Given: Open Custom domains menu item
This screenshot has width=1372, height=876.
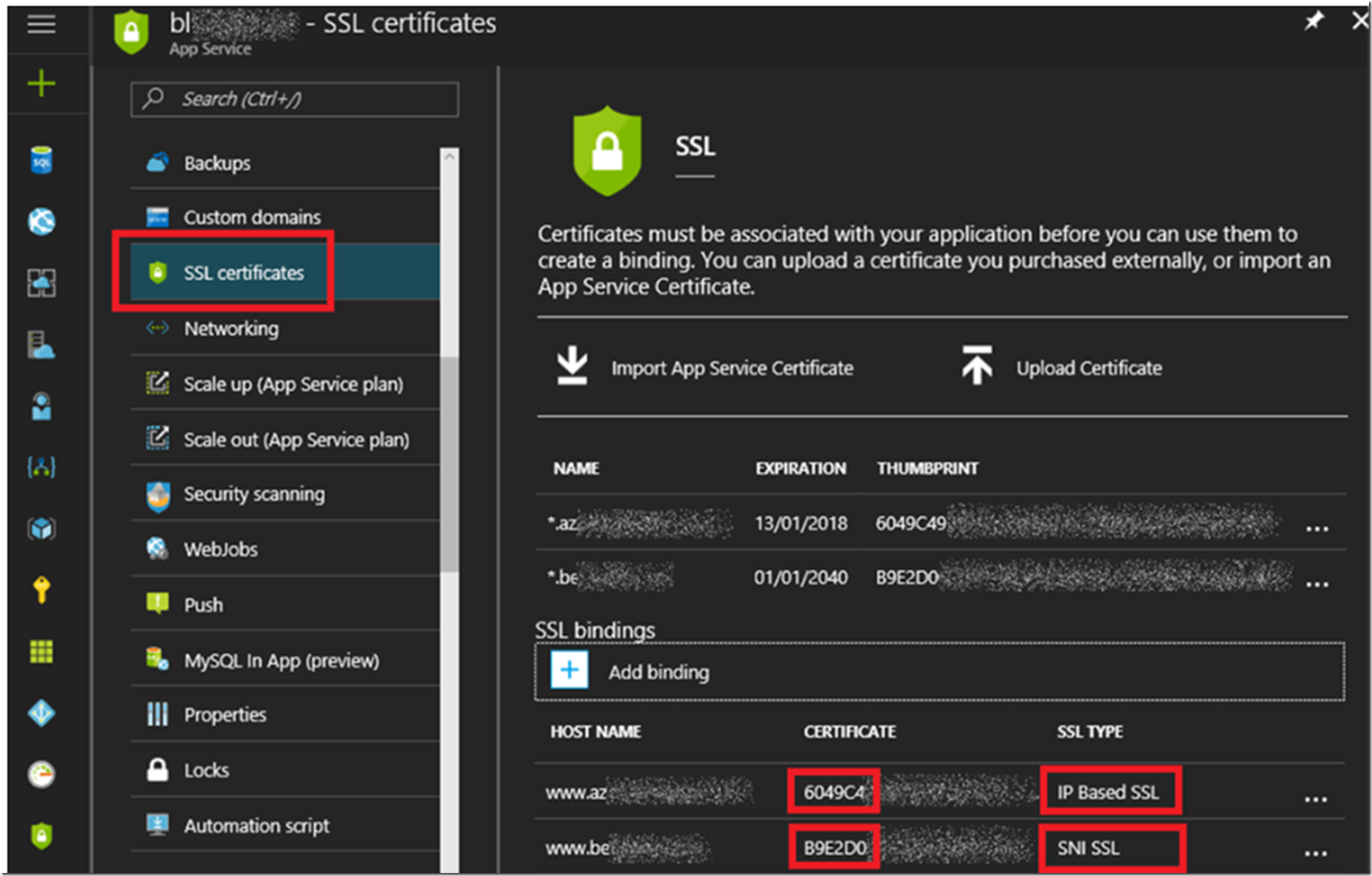Looking at the screenshot, I should pyautogui.click(x=285, y=217).
